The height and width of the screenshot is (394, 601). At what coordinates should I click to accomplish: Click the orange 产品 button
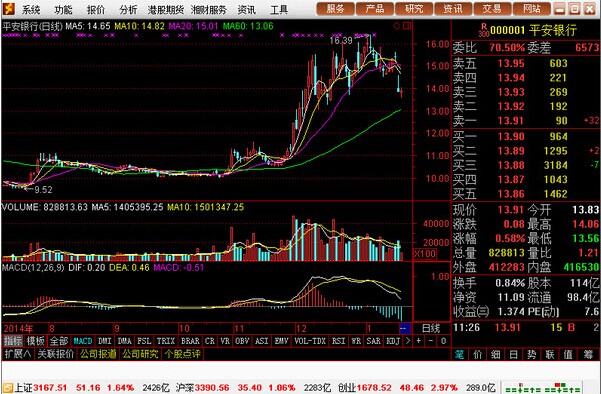tap(375, 8)
